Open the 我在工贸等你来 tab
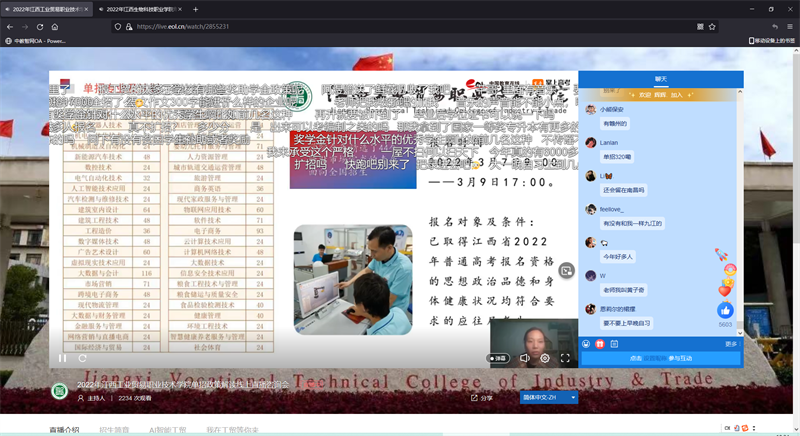Screen dimensions: 800x436 point(233,430)
